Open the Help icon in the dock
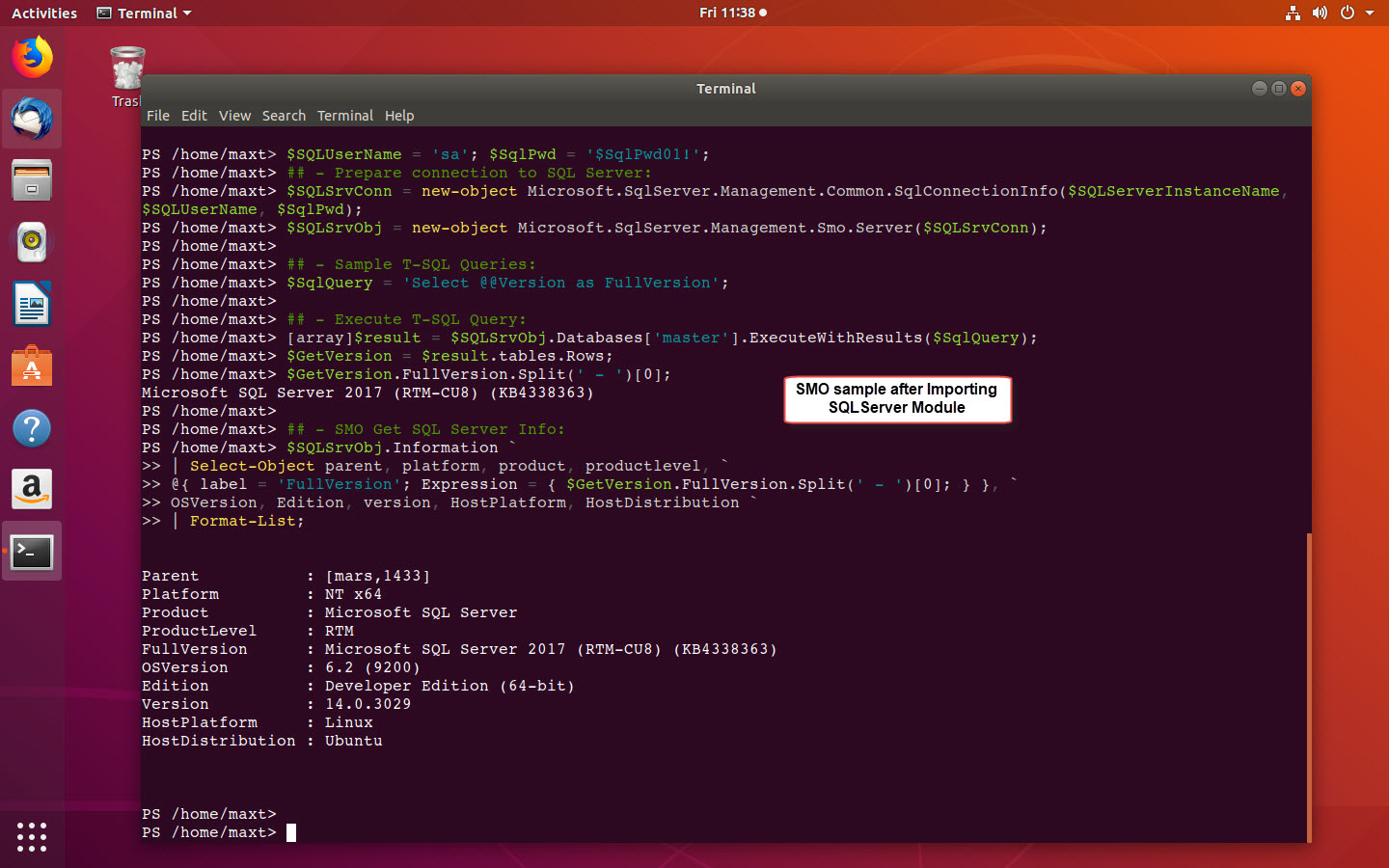Screen dimensions: 1389x868 point(32,427)
